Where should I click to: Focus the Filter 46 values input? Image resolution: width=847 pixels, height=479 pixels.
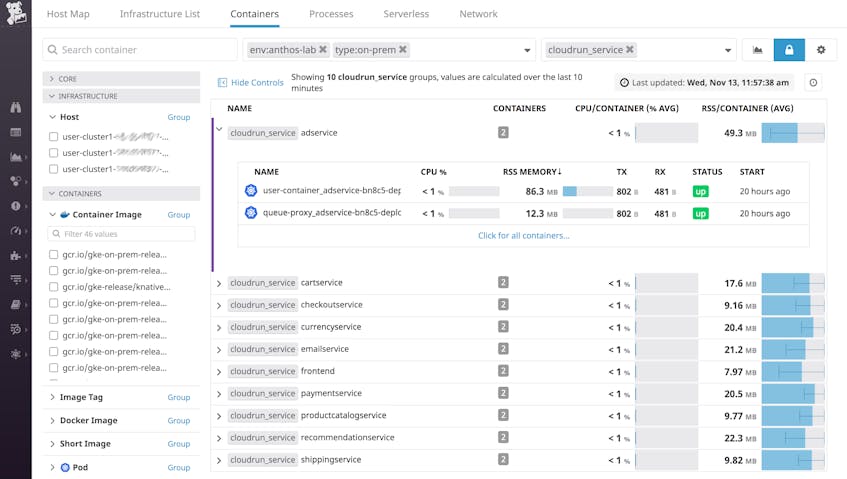point(121,234)
